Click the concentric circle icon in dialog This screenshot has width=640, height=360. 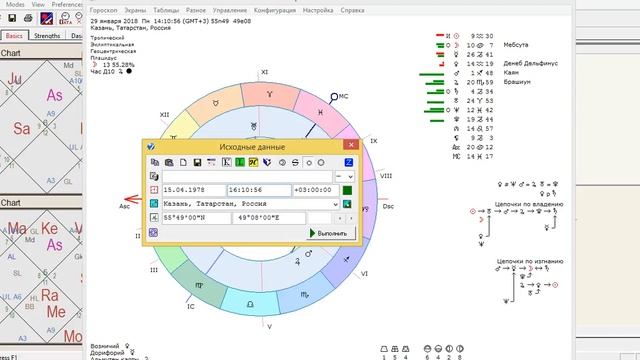click(282, 162)
